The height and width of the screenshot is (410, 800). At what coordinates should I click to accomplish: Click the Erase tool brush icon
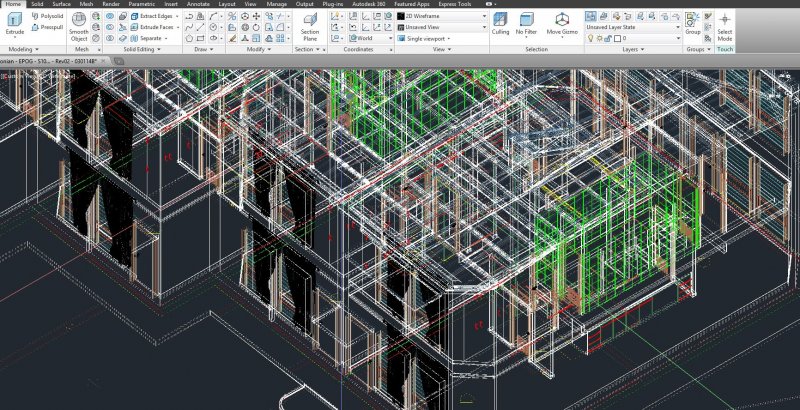[232, 38]
